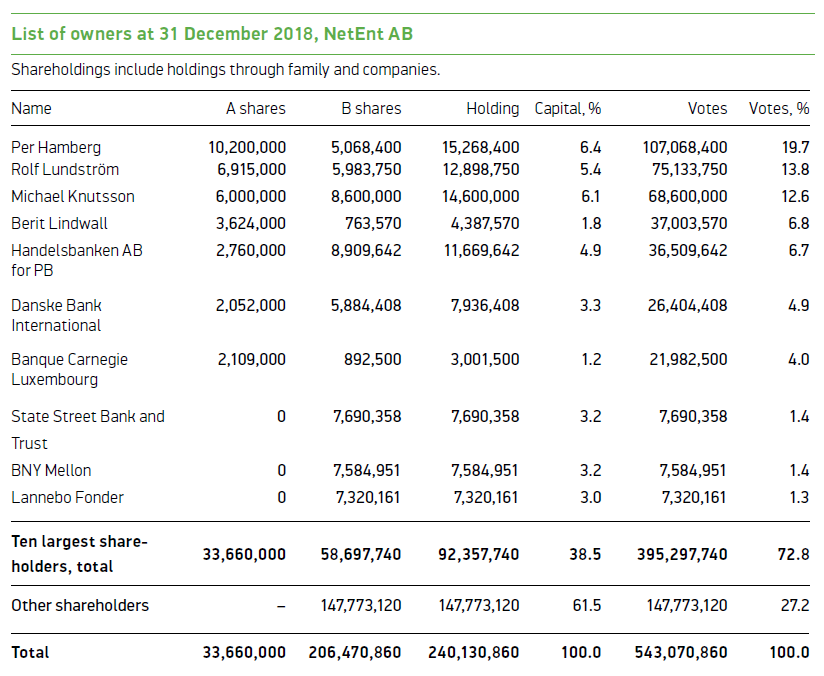Click Other shareholders capital percent 61.5
The width and height of the screenshot is (824, 676).
click(587, 606)
